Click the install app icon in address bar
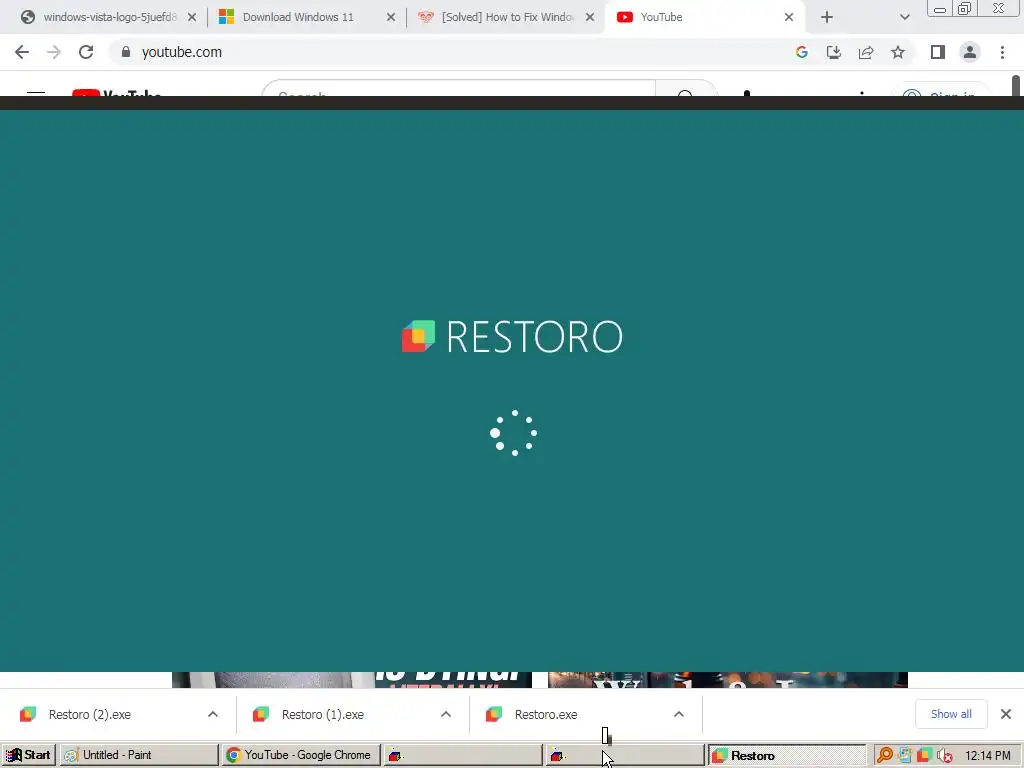Screen dimensions: 1024x768 coord(834,52)
